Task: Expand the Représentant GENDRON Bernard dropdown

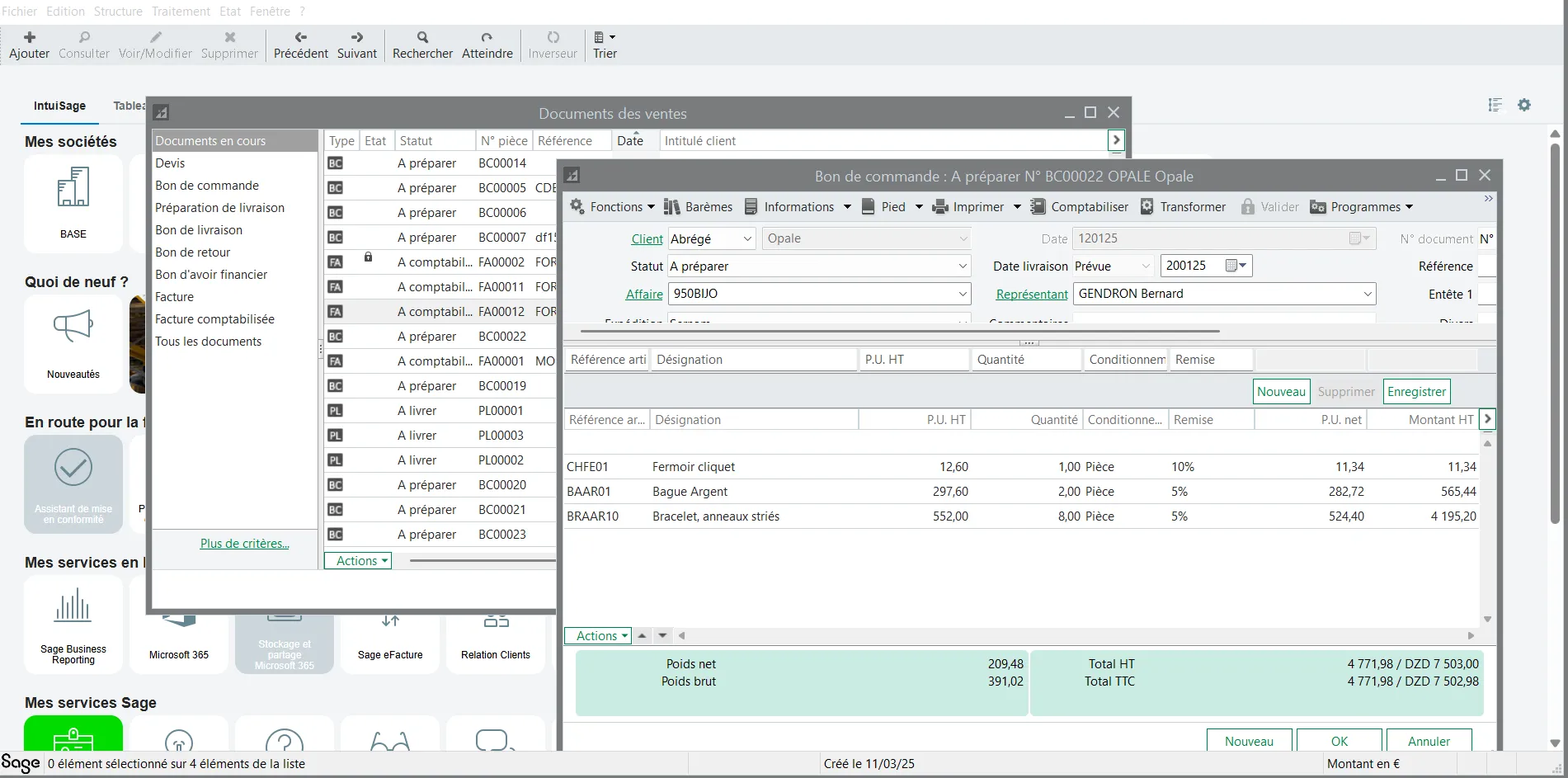Action: click(1368, 294)
